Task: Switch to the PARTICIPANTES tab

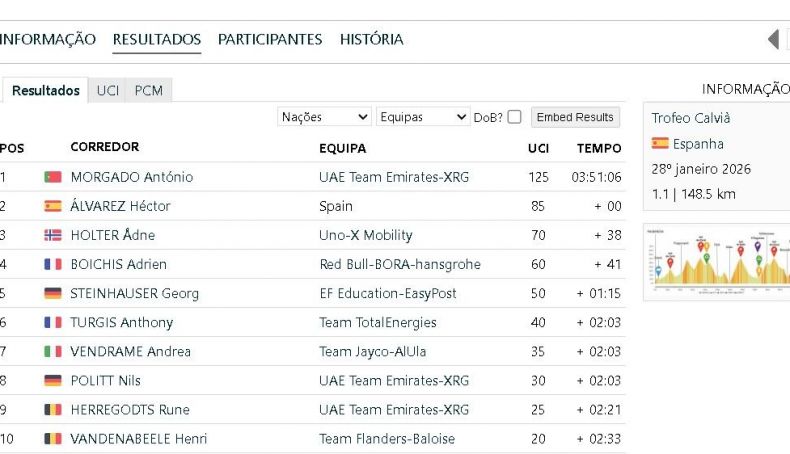Action: pos(270,40)
